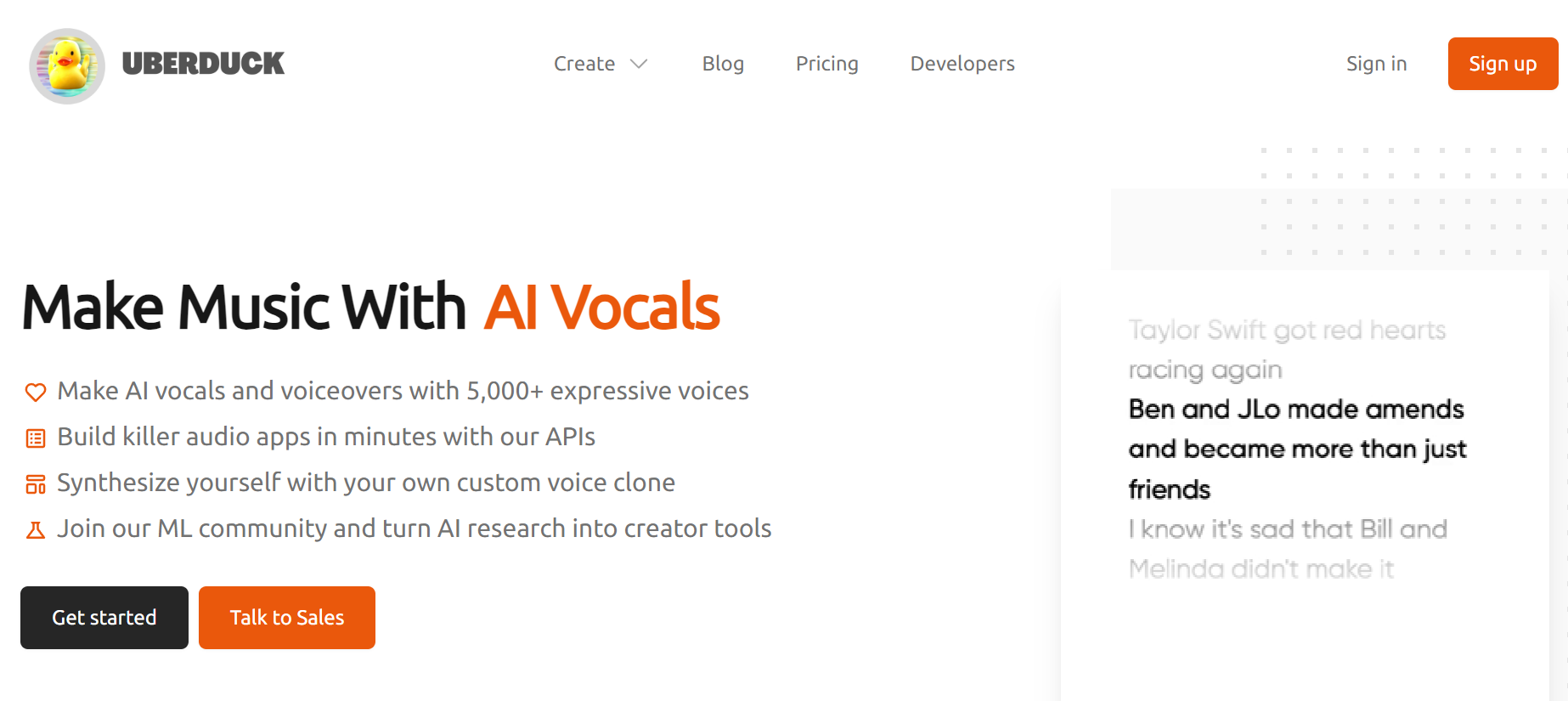Screen dimensions: 1568x701
Task: Click the Talk to Sales button
Action: tap(287, 618)
